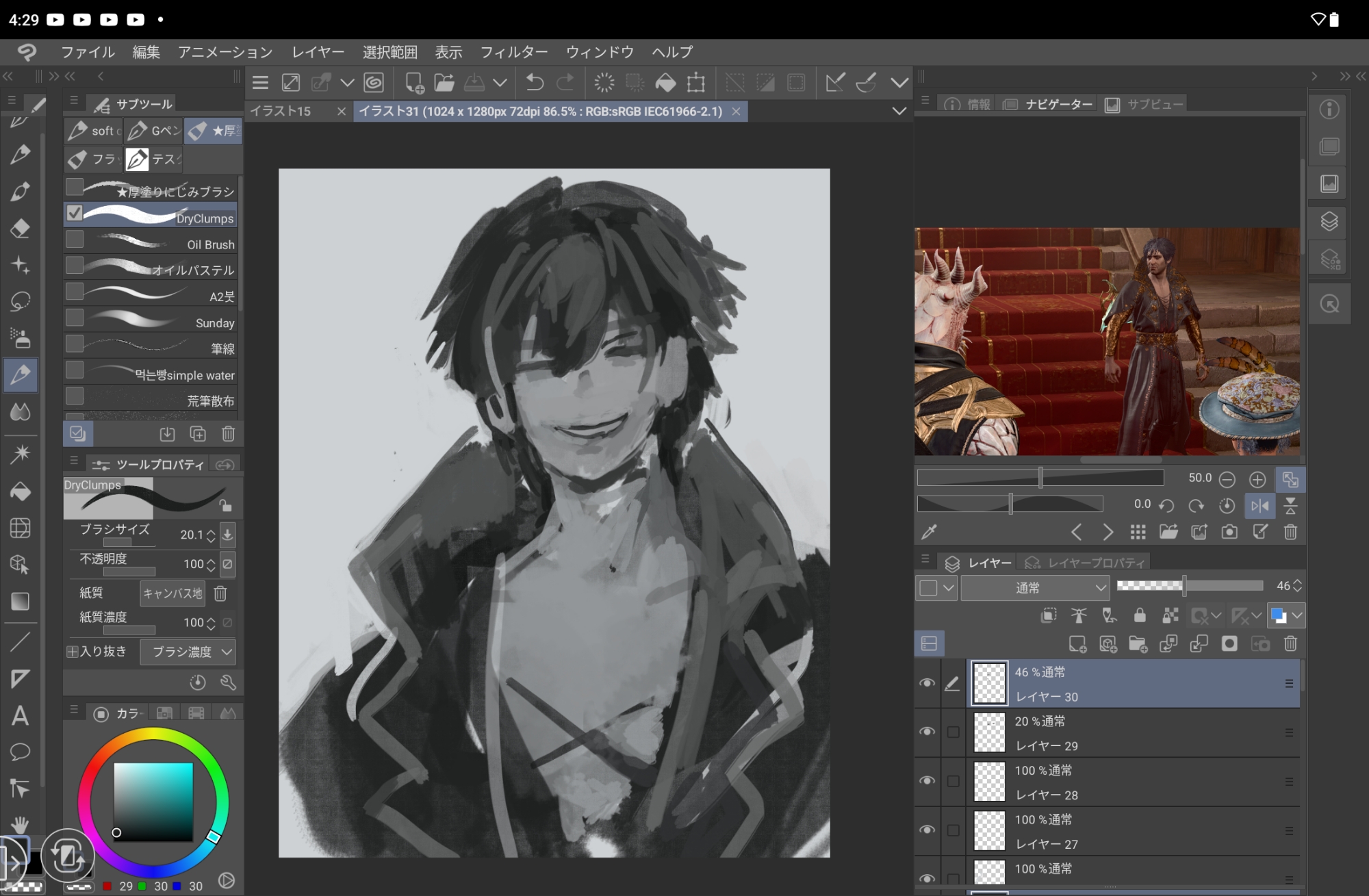
Task: Select the Text tool (A) icon
Action: point(20,716)
